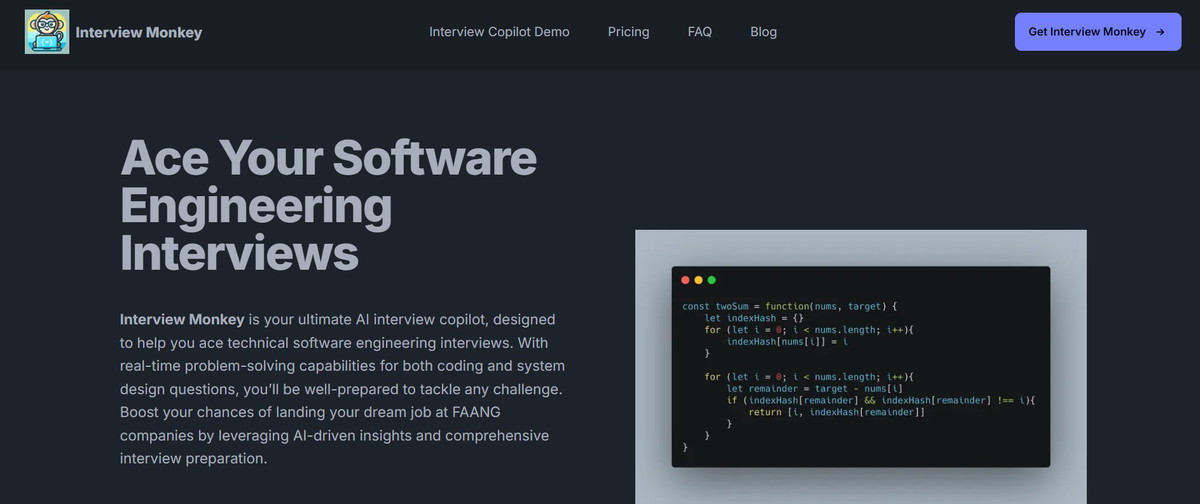Open the FAQ nav link
The height and width of the screenshot is (504, 1200).
(700, 32)
